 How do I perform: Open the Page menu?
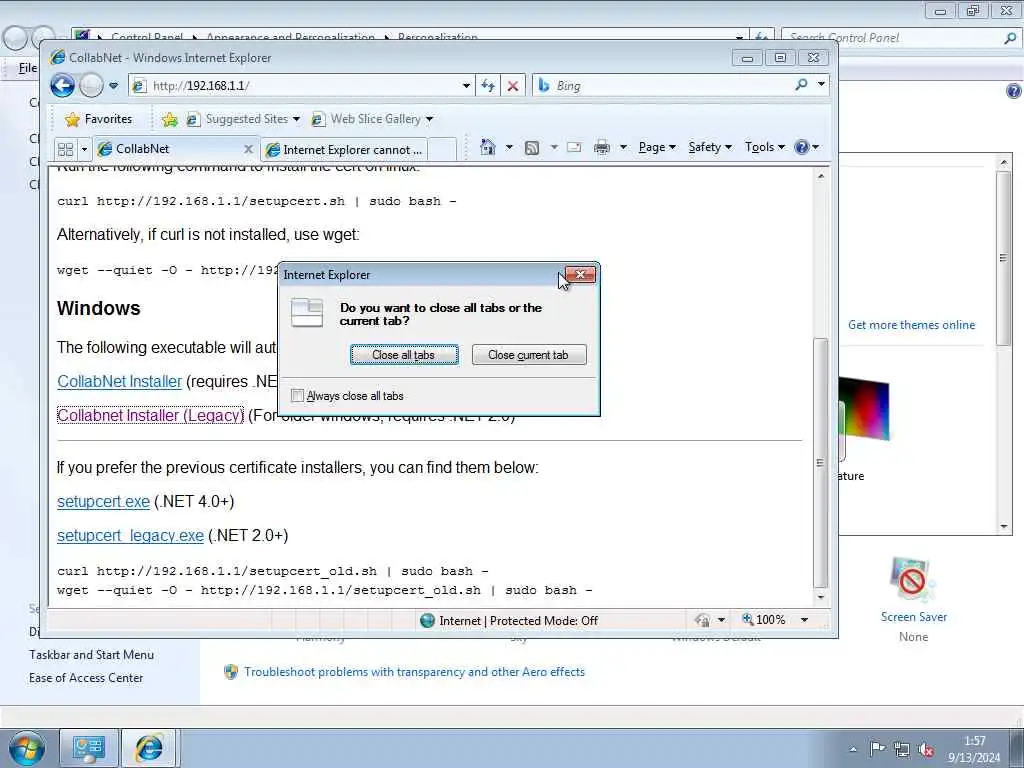pos(656,147)
